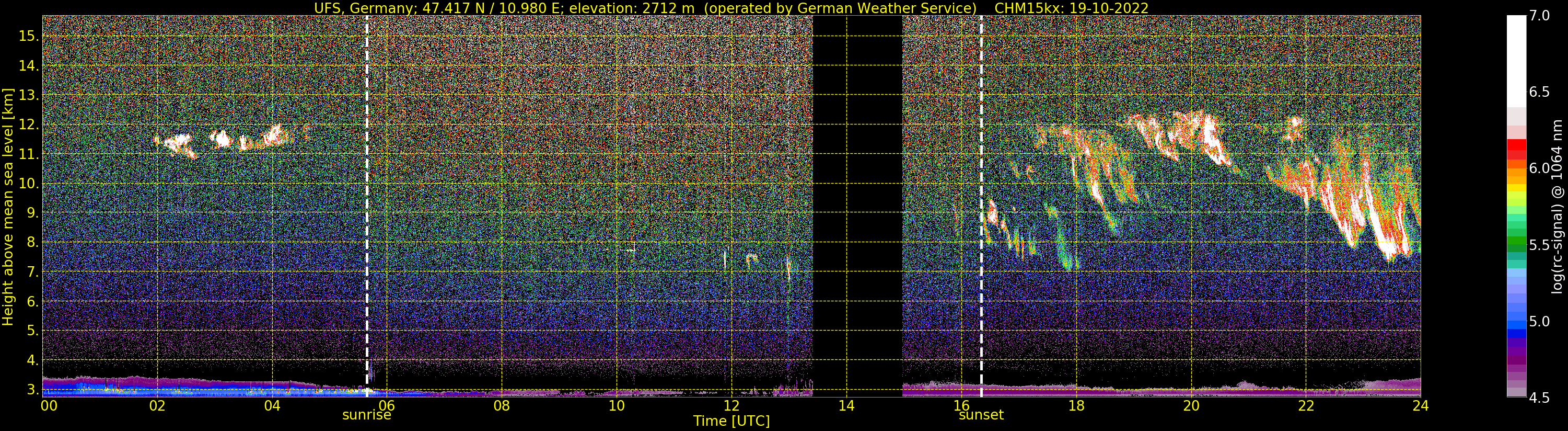Screen dimensions: 1568x431
Task: Click the time-axis tick label '14'
Action: pos(846,405)
